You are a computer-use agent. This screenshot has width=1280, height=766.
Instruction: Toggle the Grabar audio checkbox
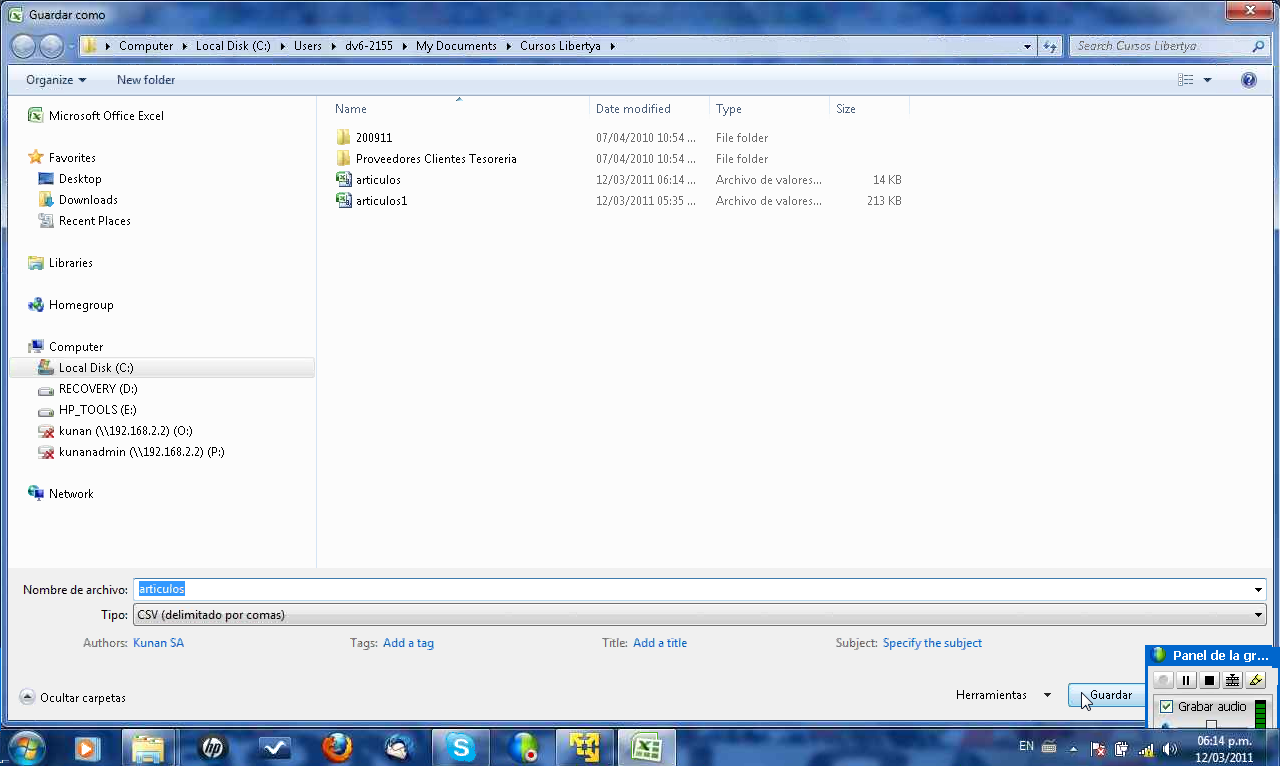(1166, 706)
